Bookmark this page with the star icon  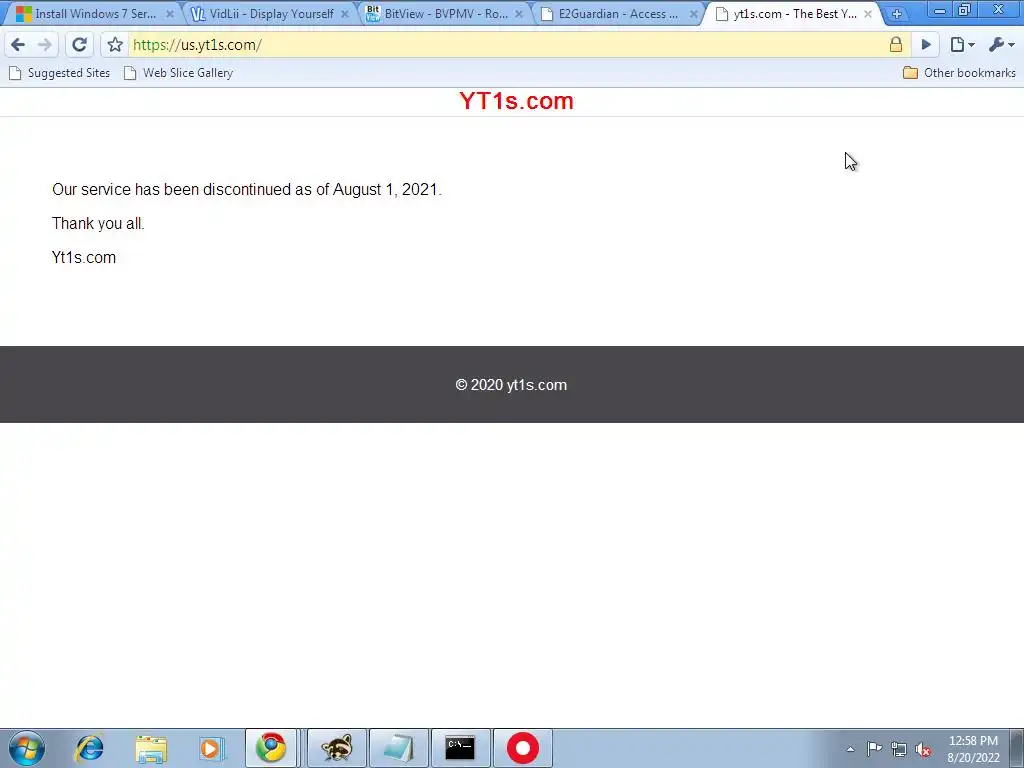115,44
